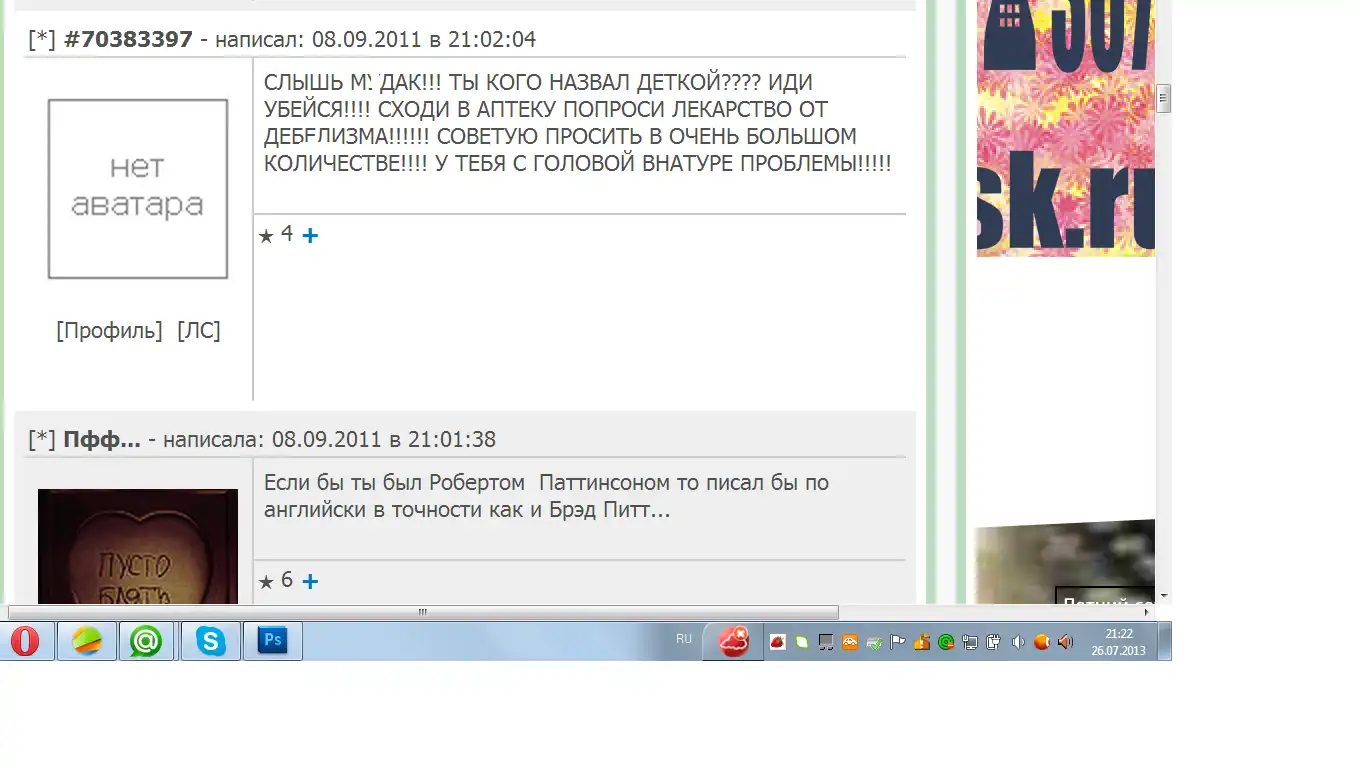Image resolution: width=1360 pixels, height=768 pixels.
Task: Upvote the Robert Pattinson comment rated 6
Action: (x=310, y=582)
